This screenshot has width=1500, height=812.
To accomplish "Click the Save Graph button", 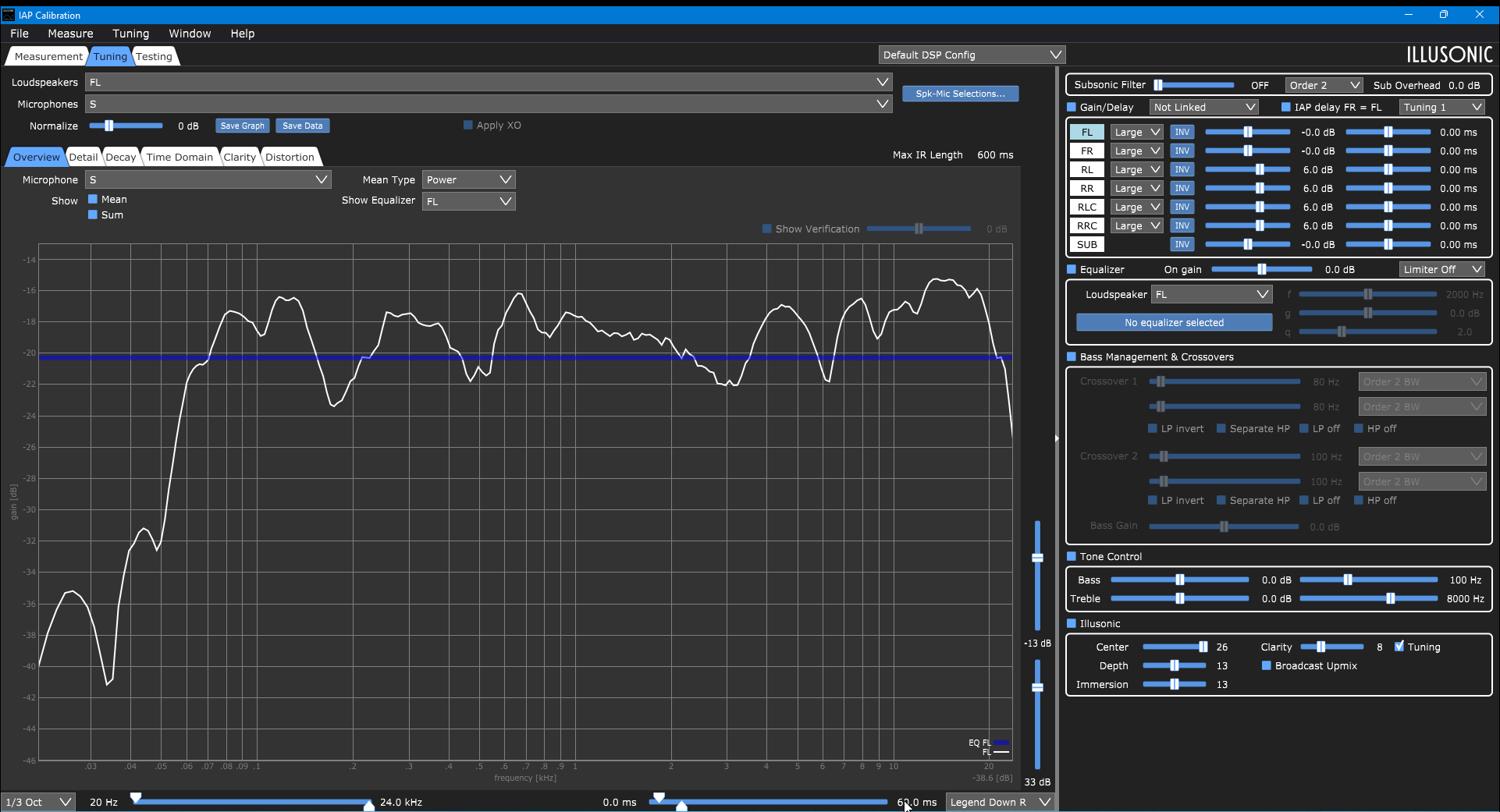I will pyautogui.click(x=242, y=126).
